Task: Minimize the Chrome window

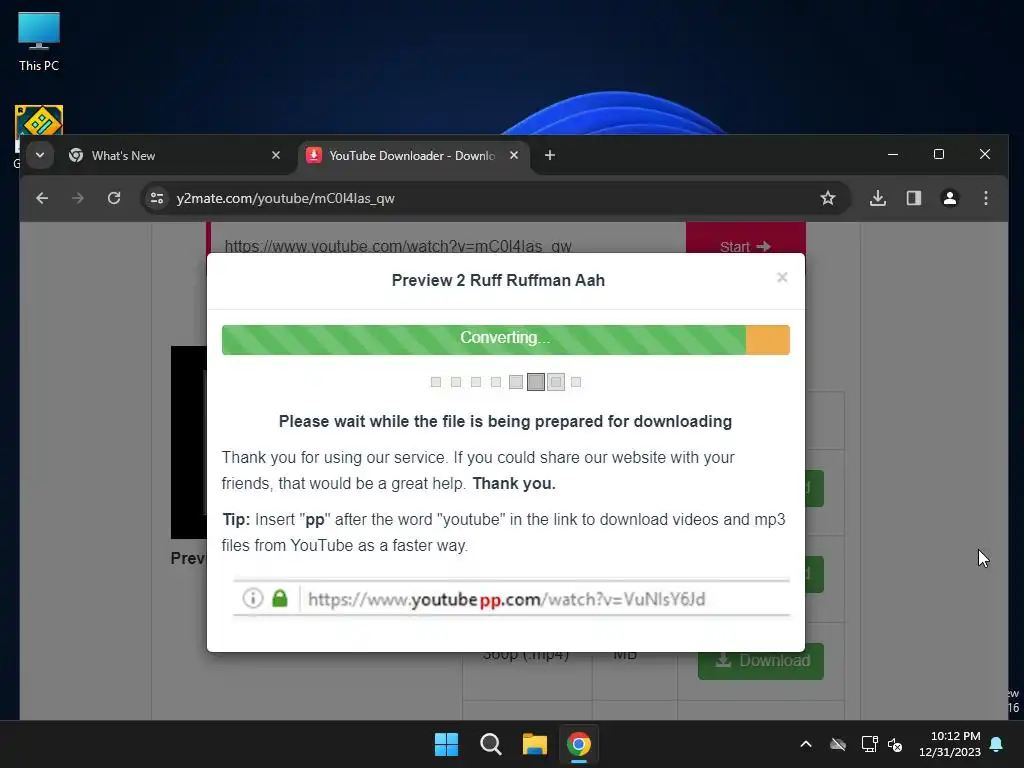Action: [x=893, y=155]
